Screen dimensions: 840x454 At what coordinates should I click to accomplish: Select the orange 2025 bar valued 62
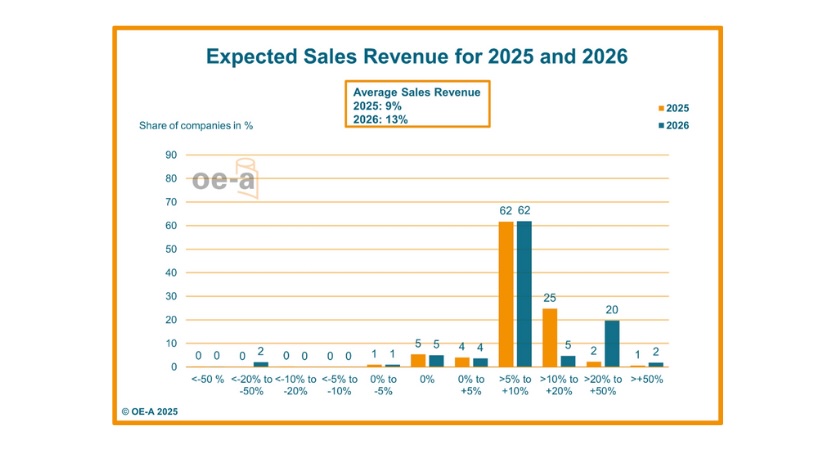click(506, 293)
